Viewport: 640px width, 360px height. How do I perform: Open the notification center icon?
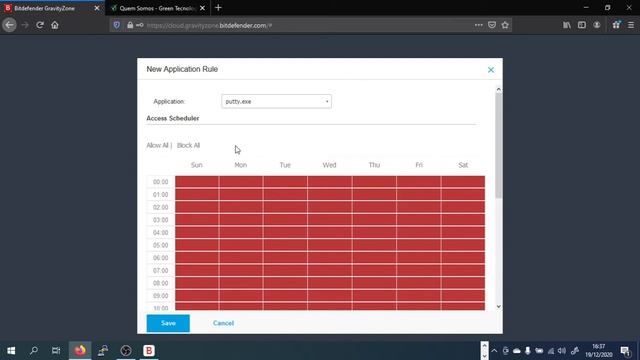pos(625,351)
